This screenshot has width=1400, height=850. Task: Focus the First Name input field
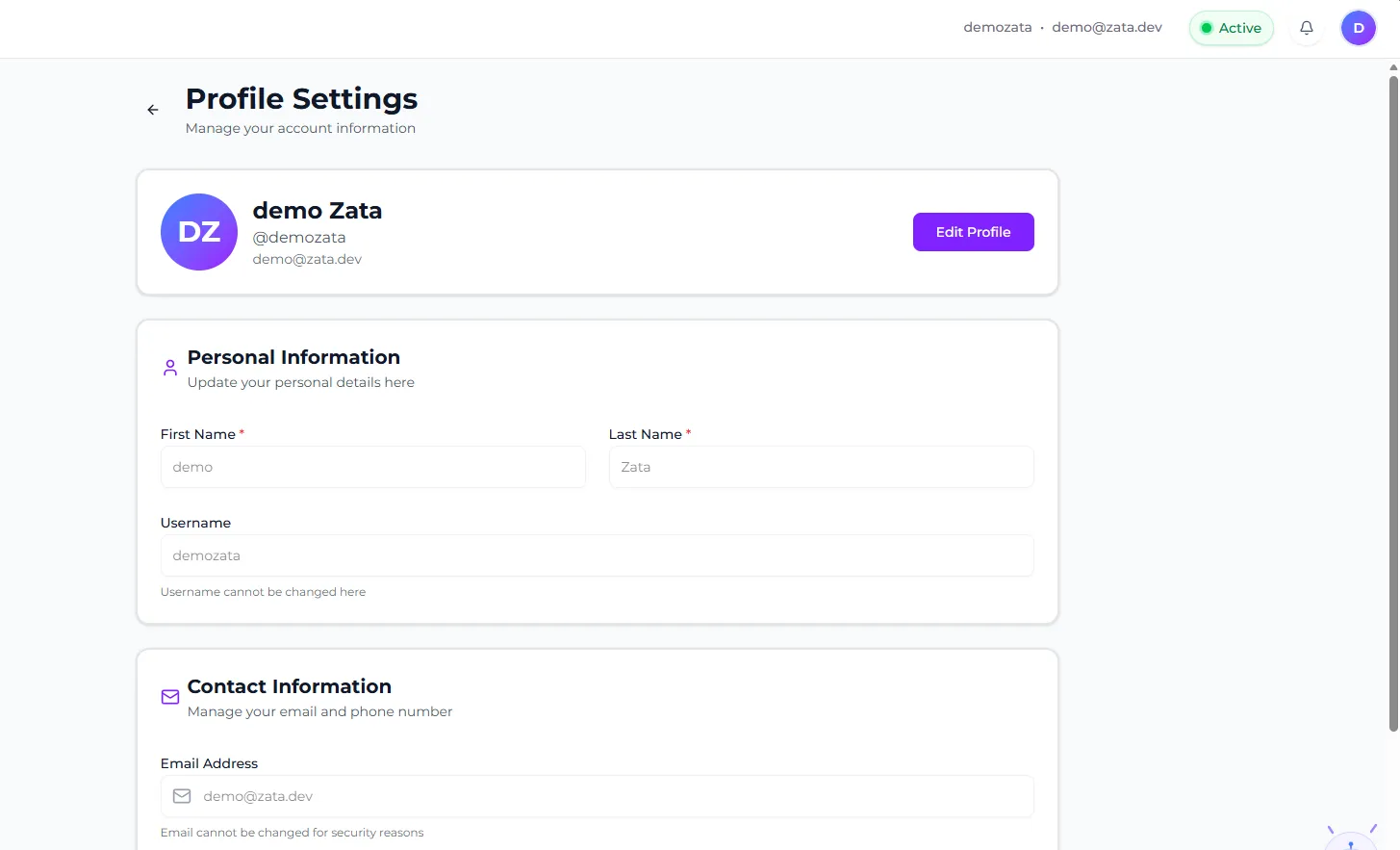tap(372, 467)
